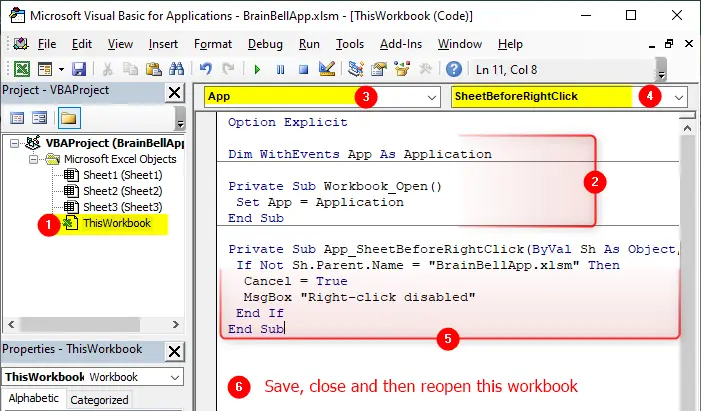This screenshot has width=701, height=411.
Task: Open the App object dropdown
Action: pos(431,97)
